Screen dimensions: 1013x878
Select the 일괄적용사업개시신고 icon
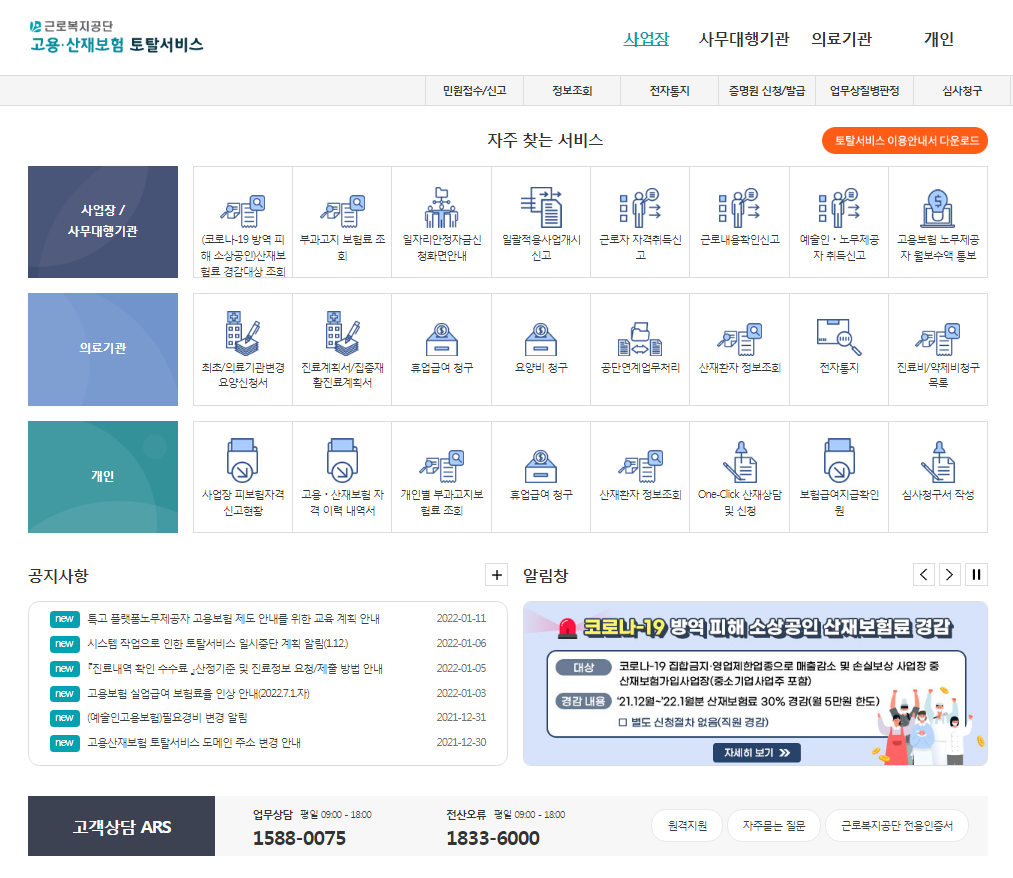pyautogui.click(x=540, y=221)
